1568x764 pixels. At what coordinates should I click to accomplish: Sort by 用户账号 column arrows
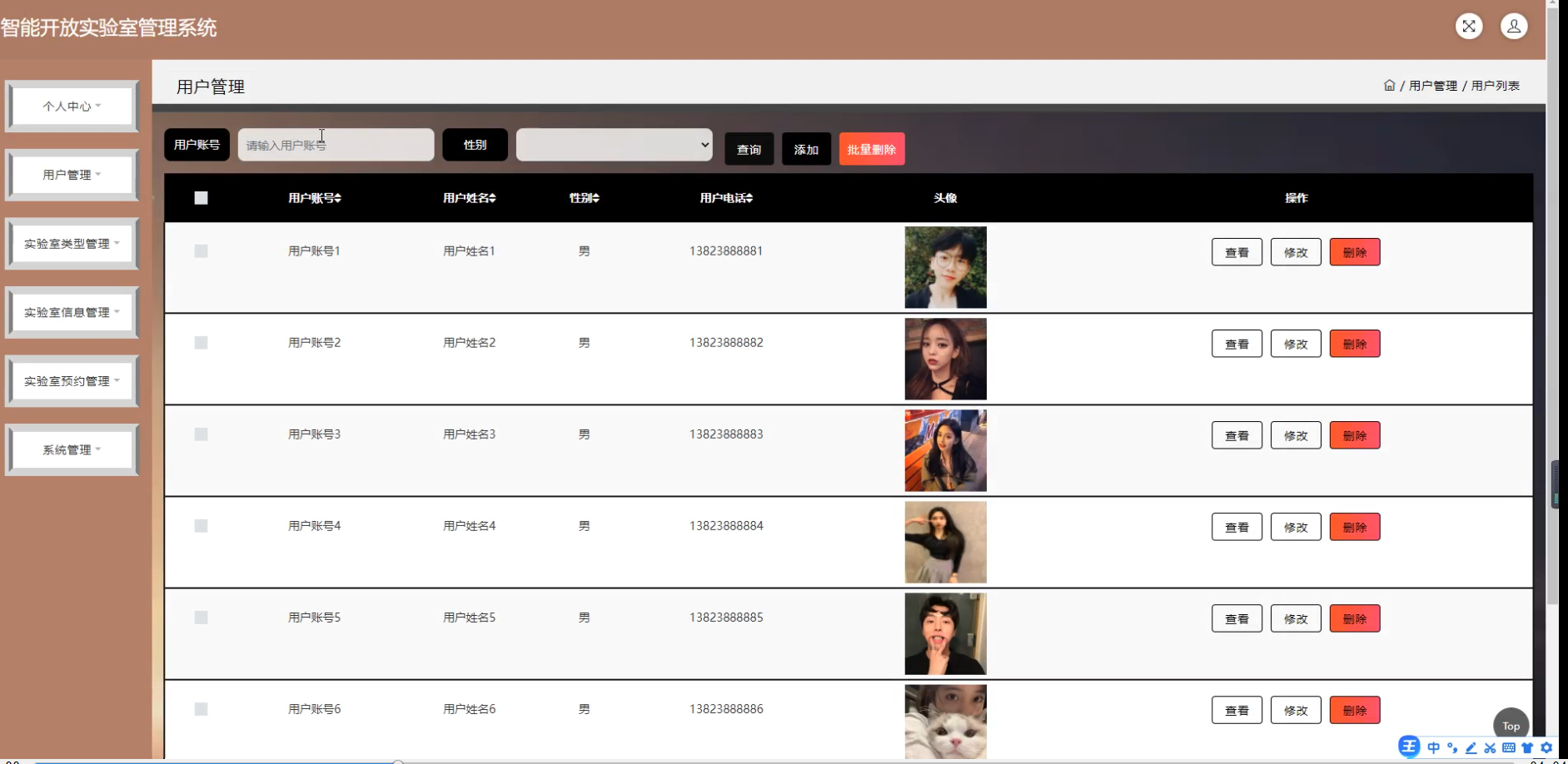click(x=337, y=198)
